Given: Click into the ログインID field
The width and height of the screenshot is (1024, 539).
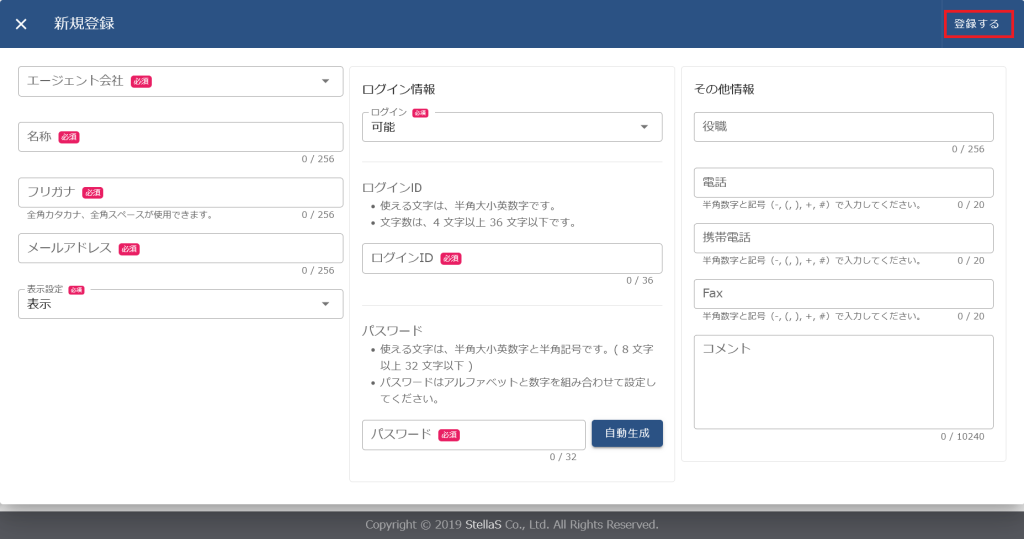Looking at the screenshot, I should [x=511, y=258].
